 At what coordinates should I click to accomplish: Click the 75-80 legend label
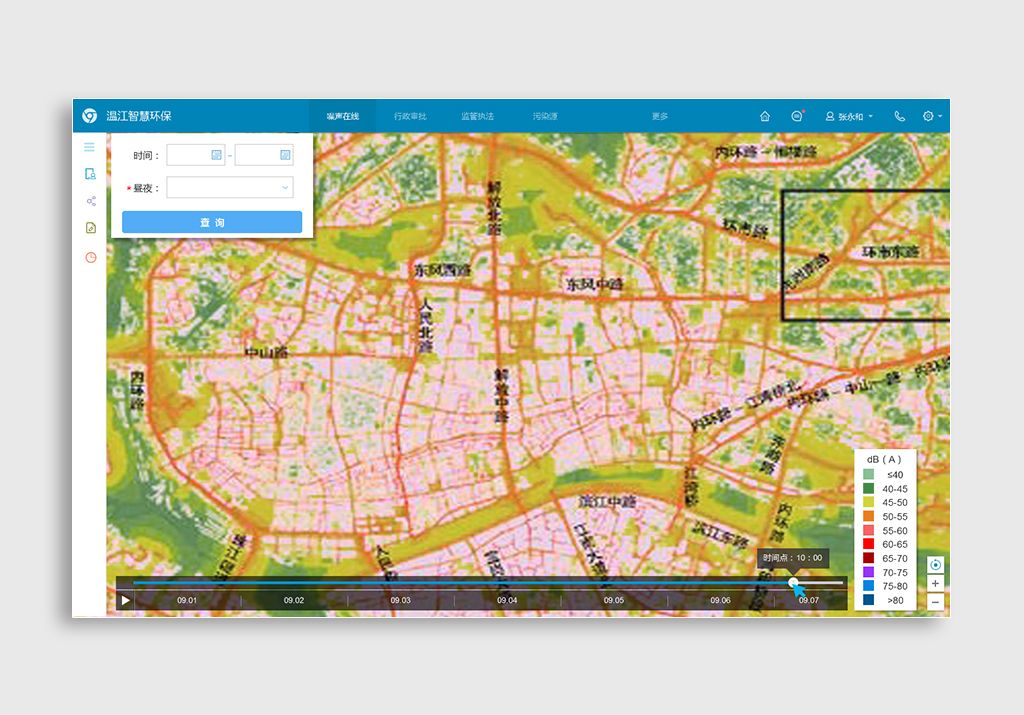(x=895, y=586)
